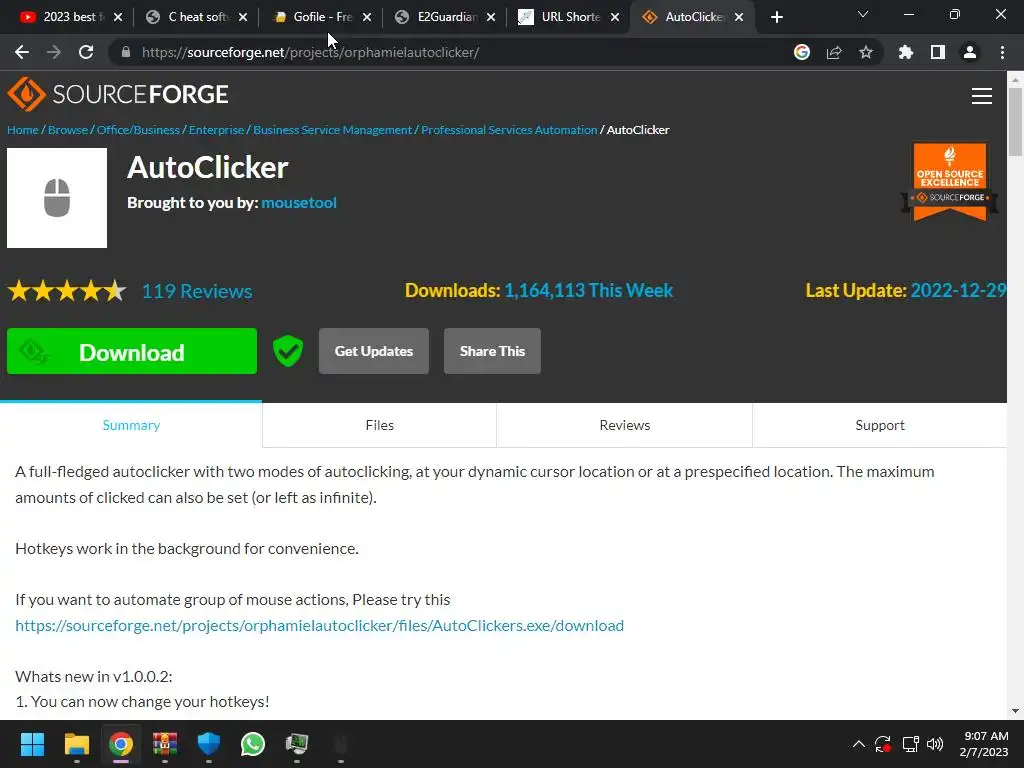The height and width of the screenshot is (768, 1024).
Task: Open Windows Security shield in taskbar
Action: click(208, 744)
